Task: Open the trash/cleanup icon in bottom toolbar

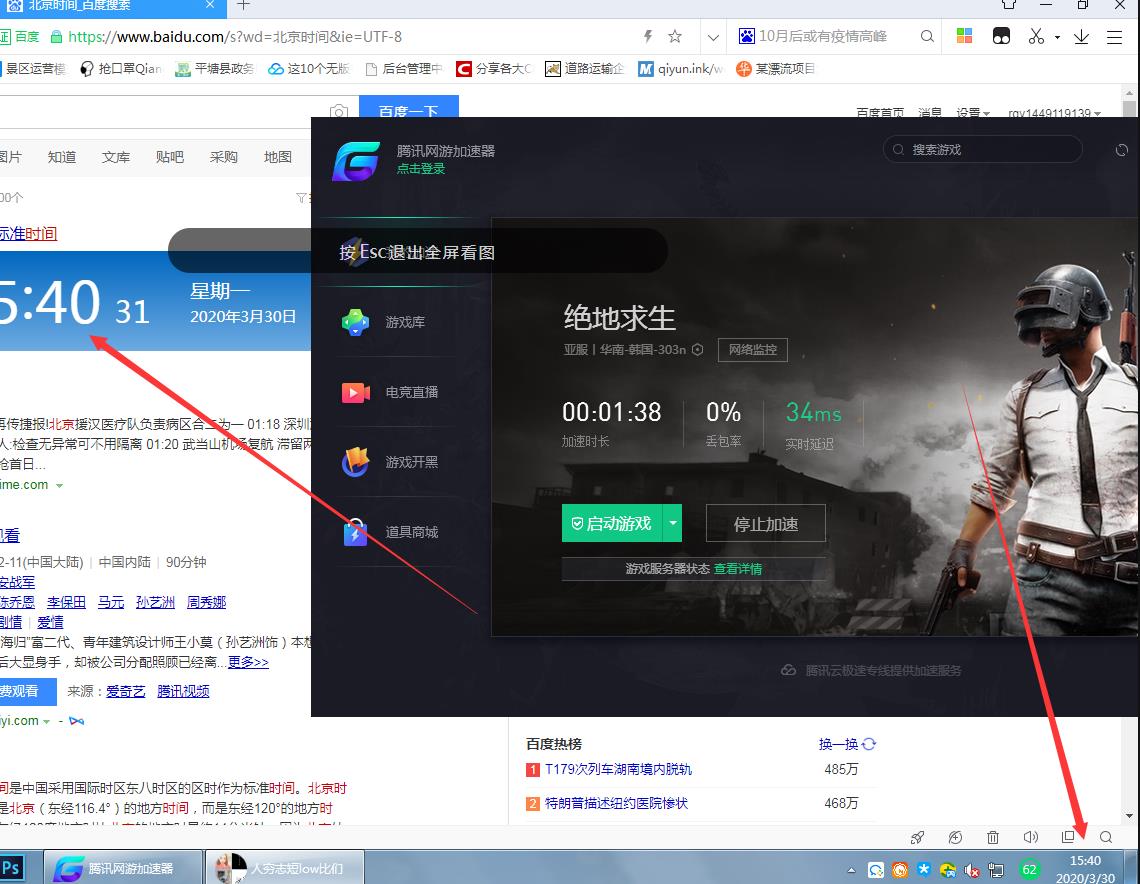Action: [x=993, y=837]
